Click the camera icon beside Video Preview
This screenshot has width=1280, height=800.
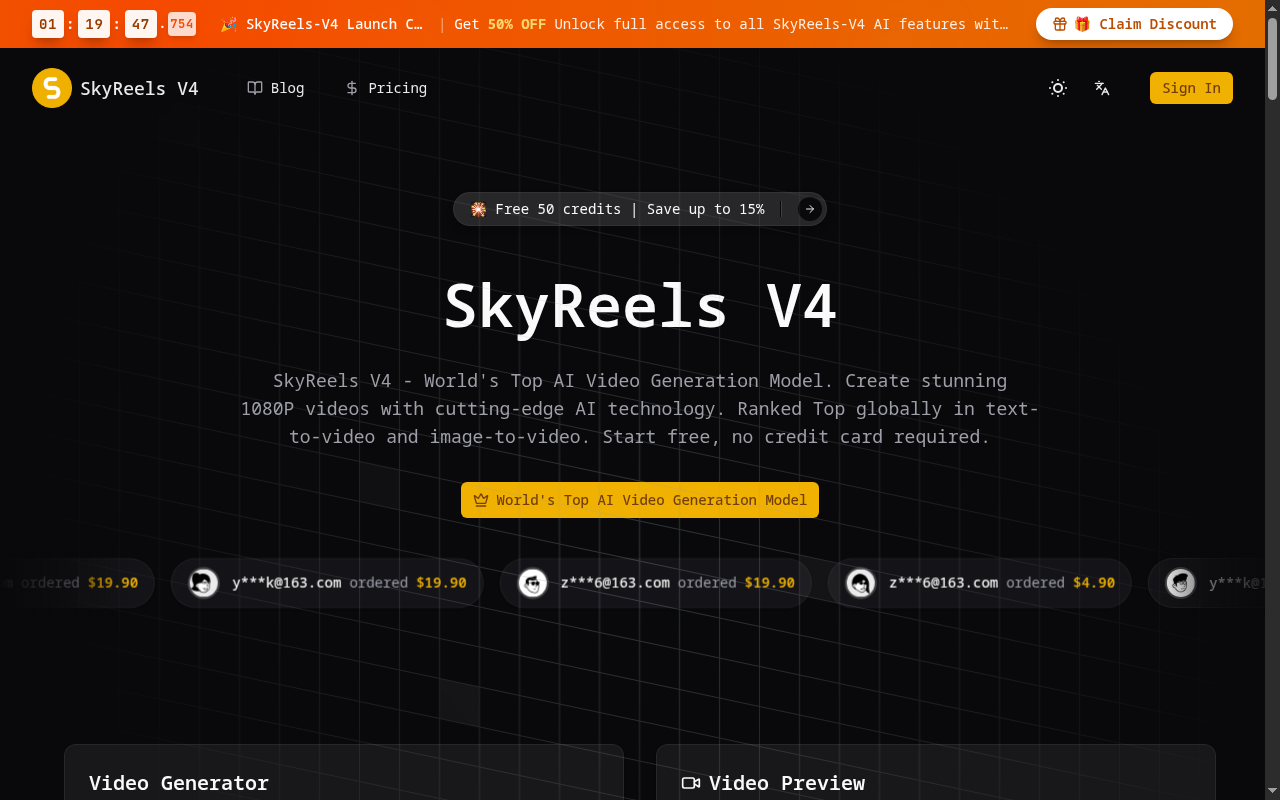(x=691, y=783)
